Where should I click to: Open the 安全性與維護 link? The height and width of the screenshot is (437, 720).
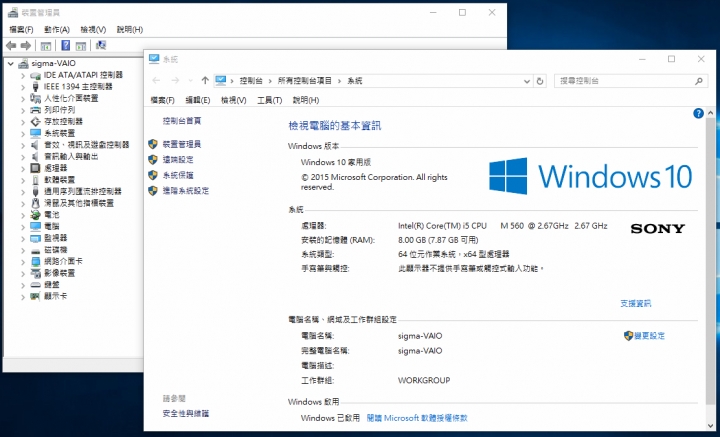(186, 414)
